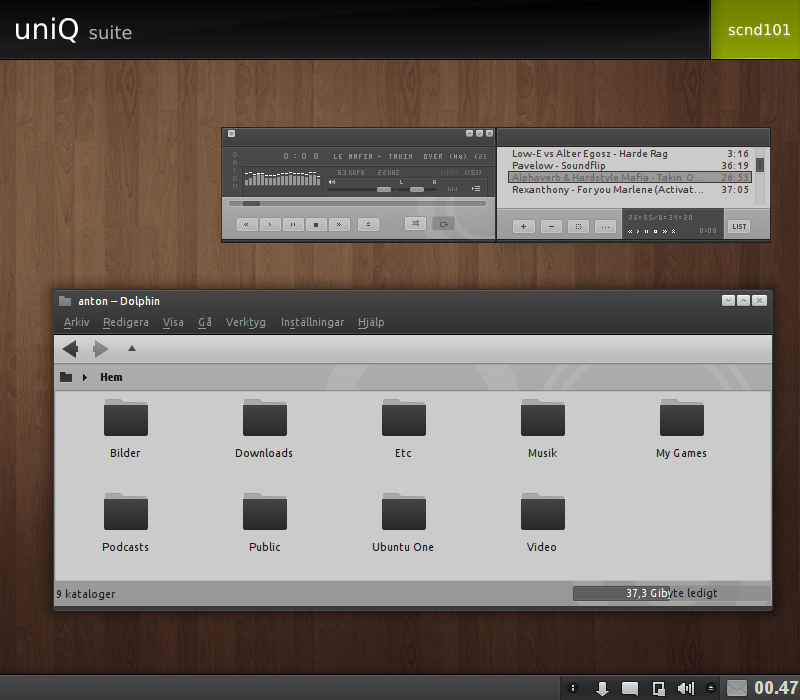Viewport: 800px width, 700px height.
Task: Open the Verktyg menu in Dolphin
Action: (x=245, y=322)
